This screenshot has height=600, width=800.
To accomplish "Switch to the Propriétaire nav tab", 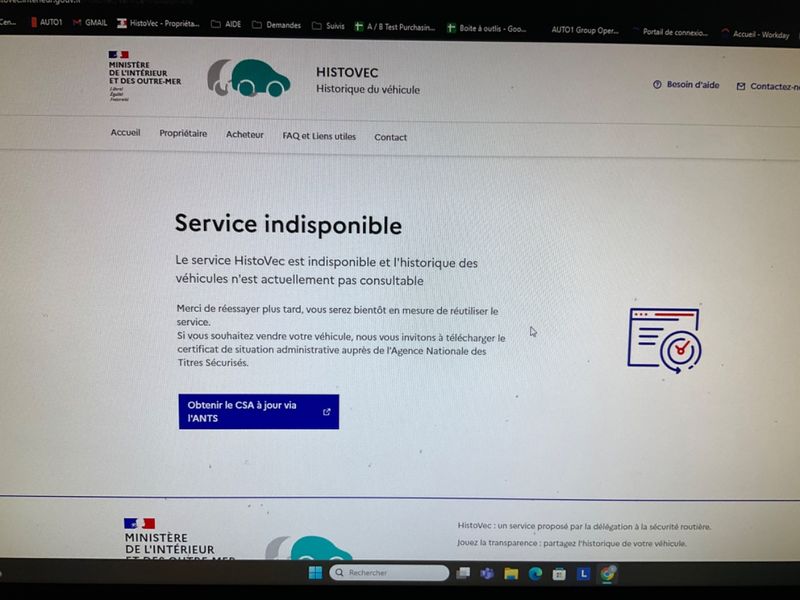I will [183, 134].
